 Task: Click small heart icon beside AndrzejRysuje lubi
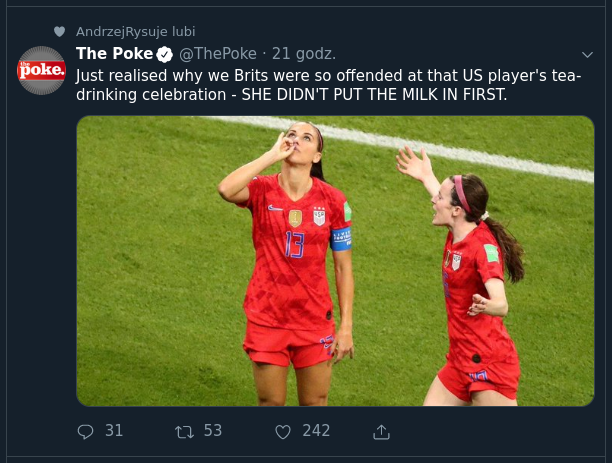[59, 32]
